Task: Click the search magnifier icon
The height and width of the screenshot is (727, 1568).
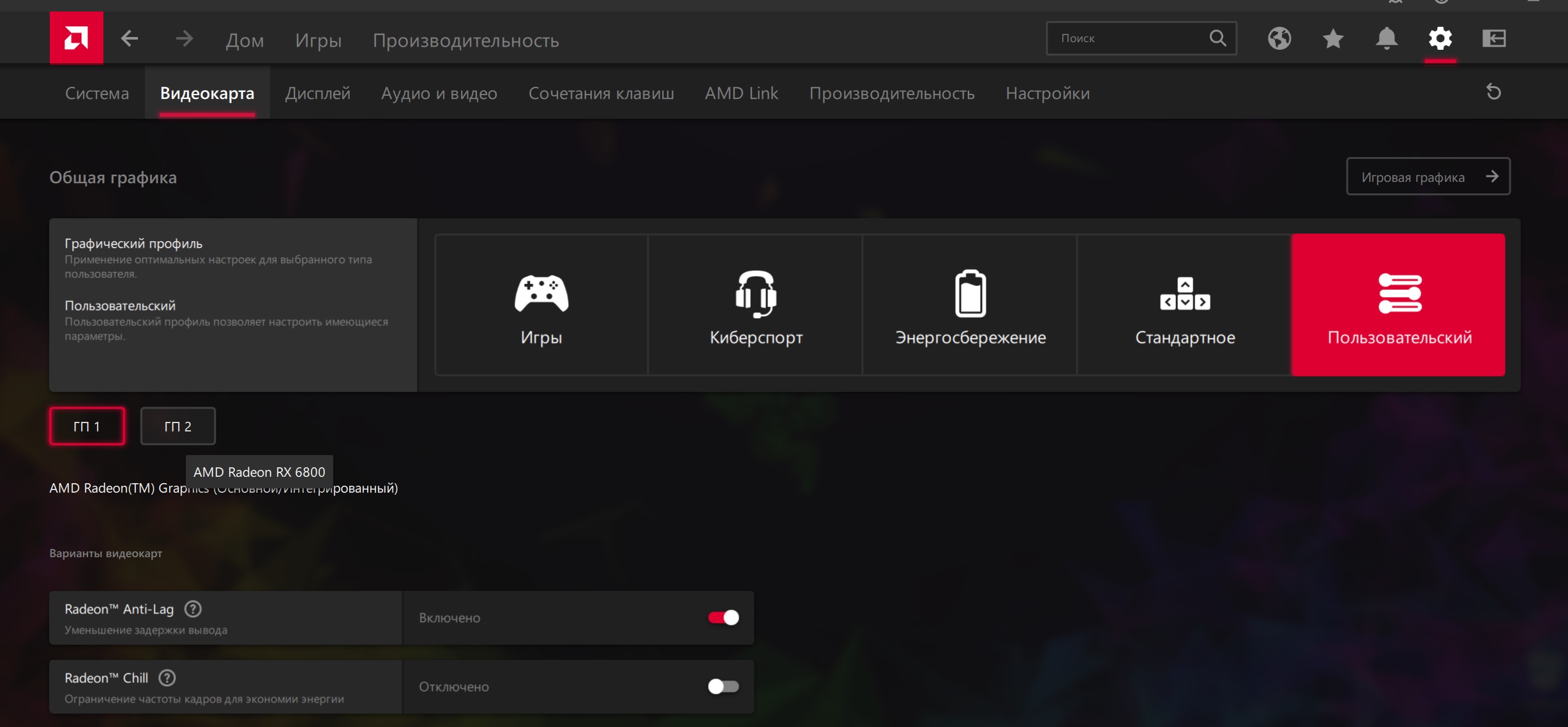Action: coord(1217,38)
